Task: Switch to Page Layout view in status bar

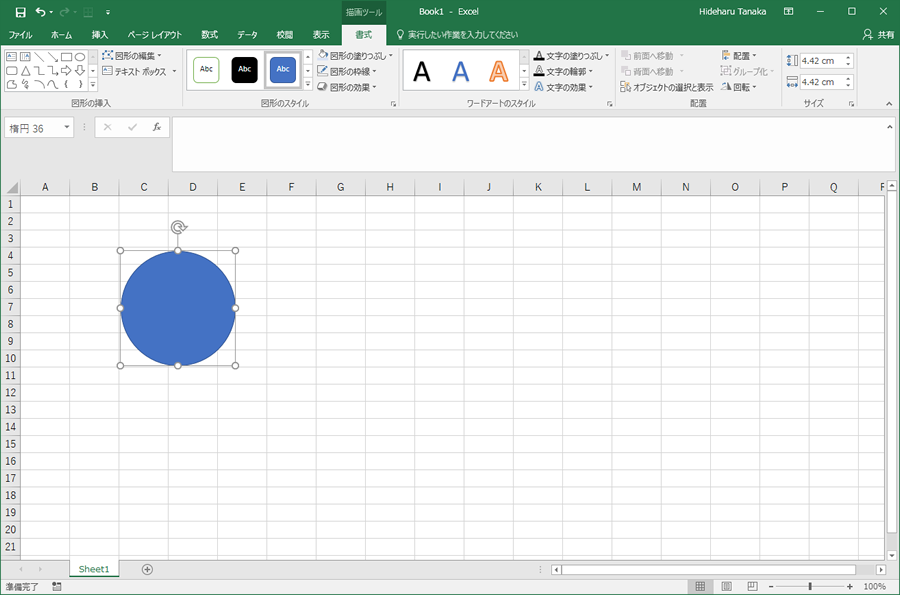Action: (x=726, y=586)
